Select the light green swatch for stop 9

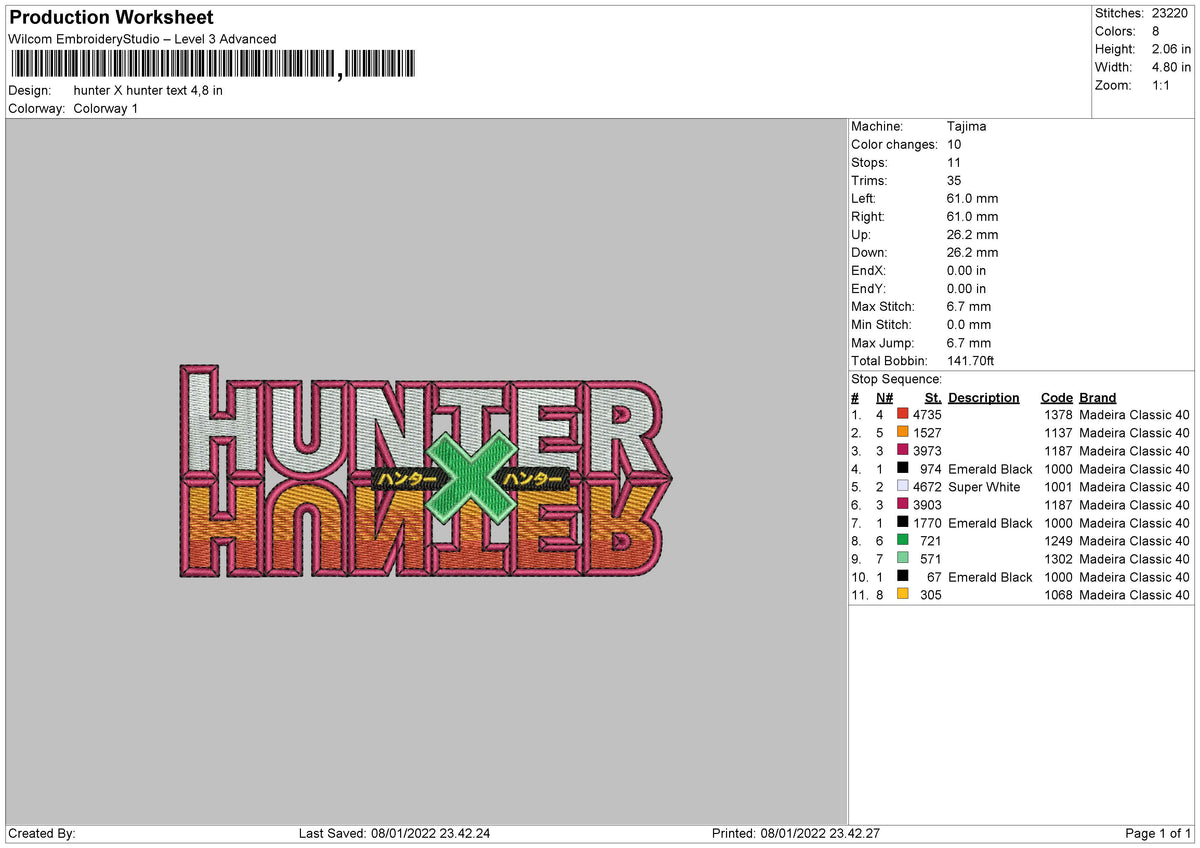coord(903,559)
